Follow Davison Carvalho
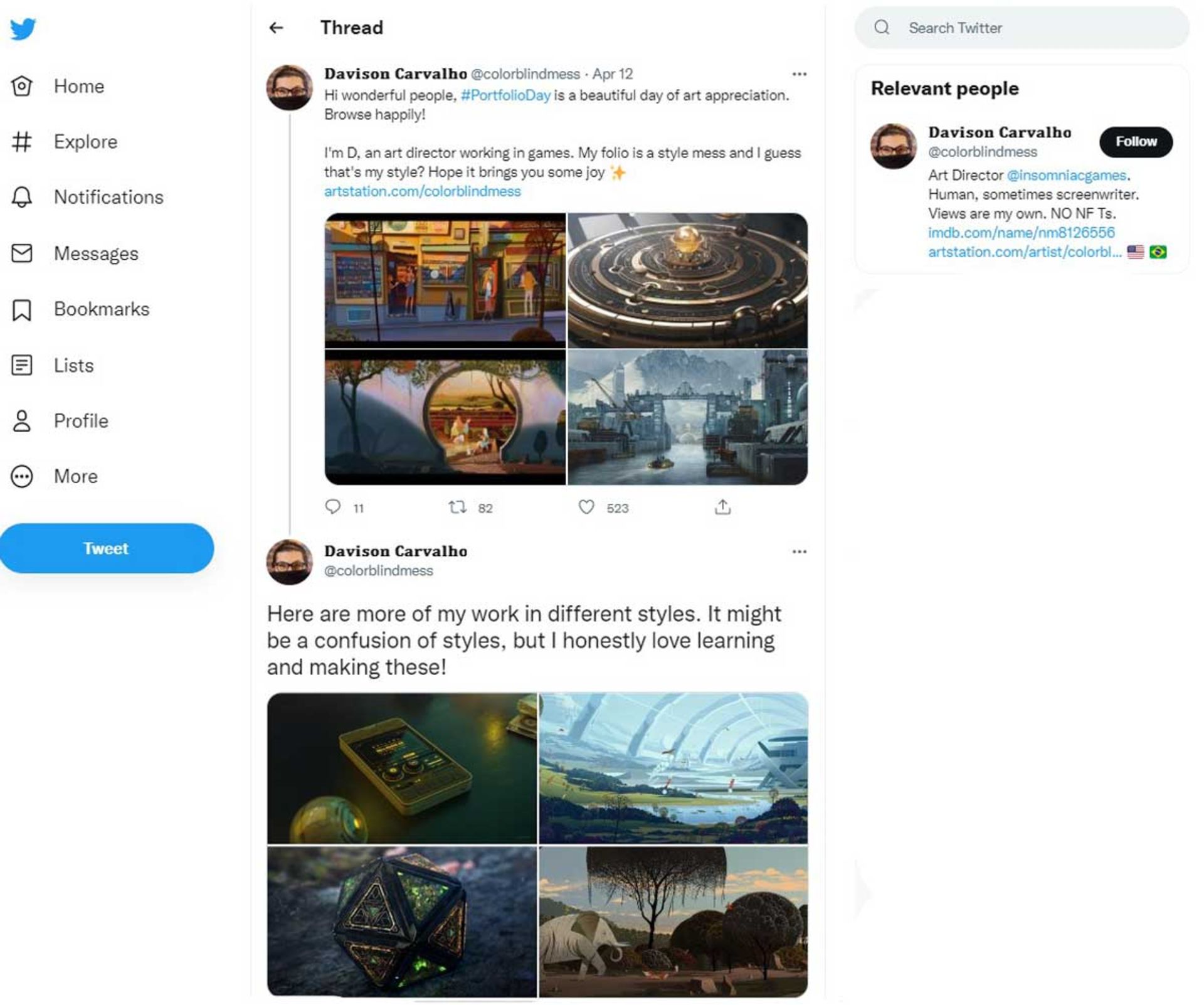The width and height of the screenshot is (1204, 1005). 1135,142
